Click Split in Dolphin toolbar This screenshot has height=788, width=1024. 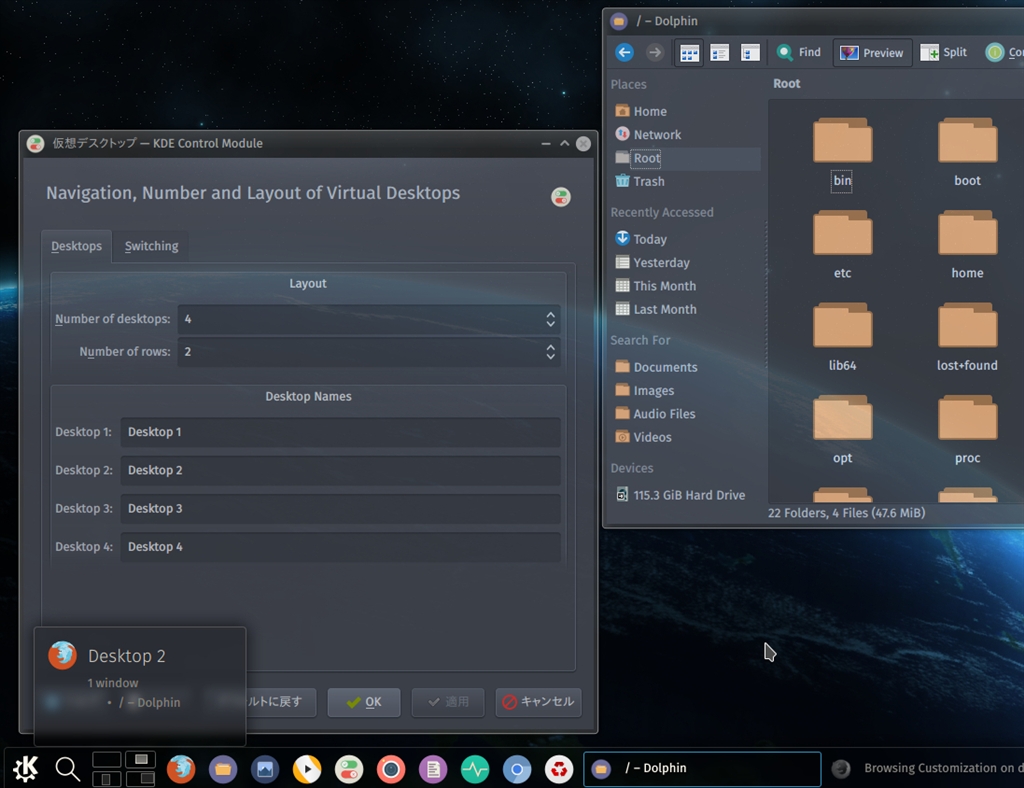tap(944, 52)
